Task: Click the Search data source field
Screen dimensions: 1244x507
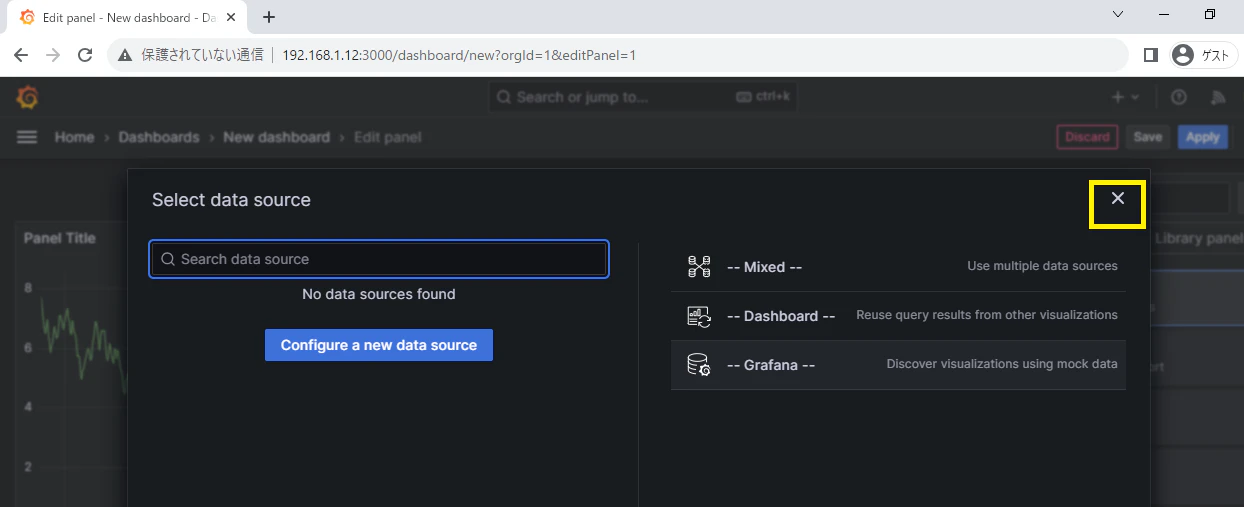Action: pos(379,259)
